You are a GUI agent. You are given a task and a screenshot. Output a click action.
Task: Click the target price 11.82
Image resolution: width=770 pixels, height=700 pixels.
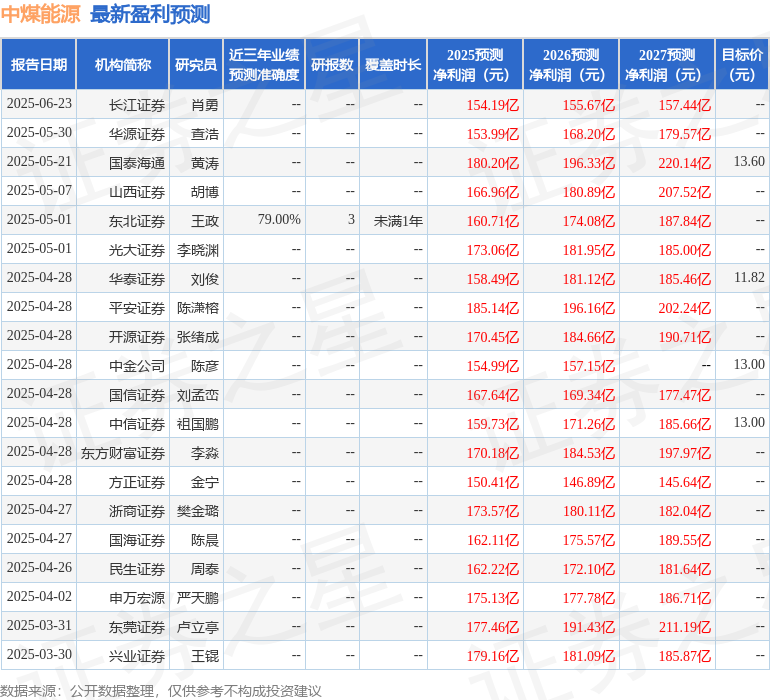(749, 277)
